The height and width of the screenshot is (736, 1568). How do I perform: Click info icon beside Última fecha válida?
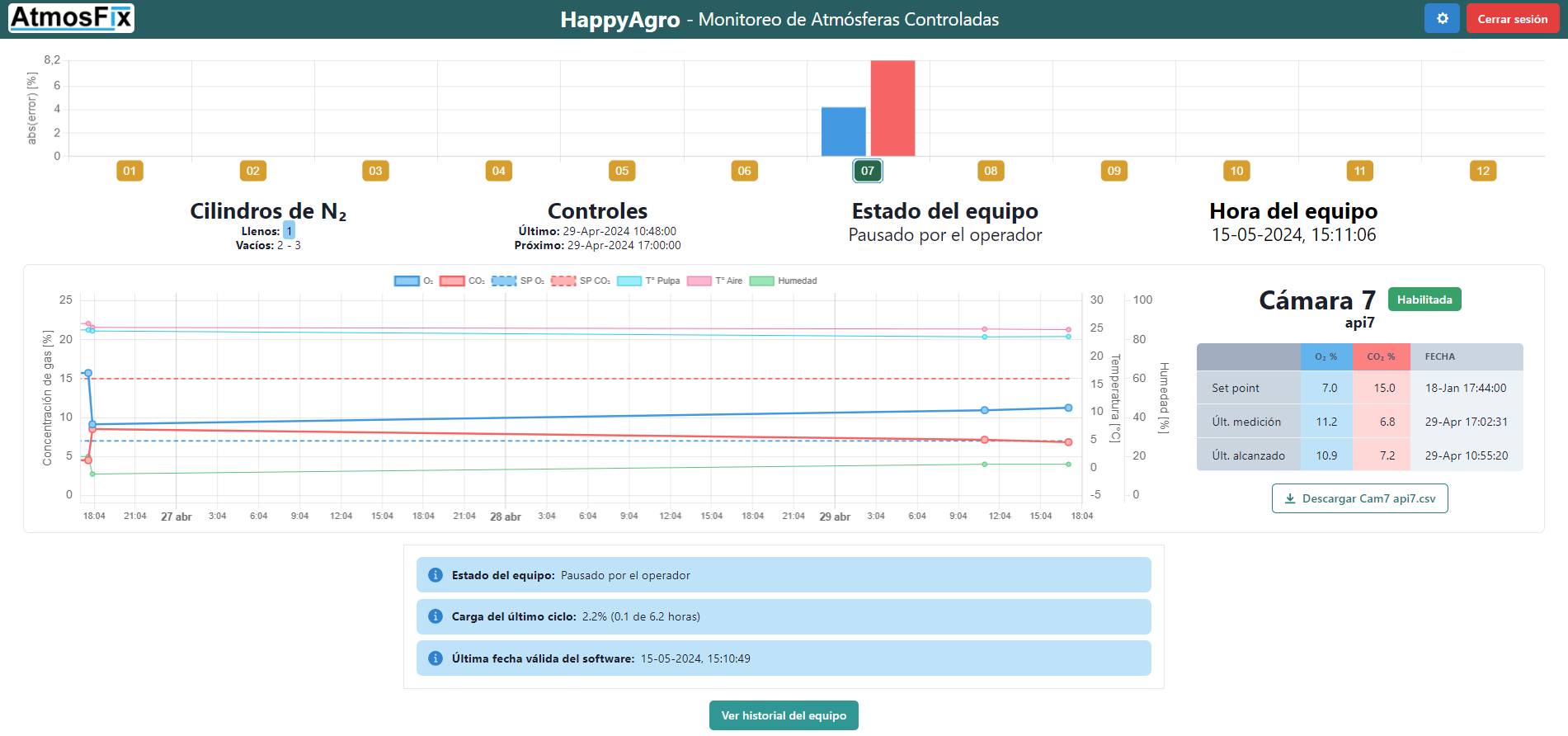[436, 658]
